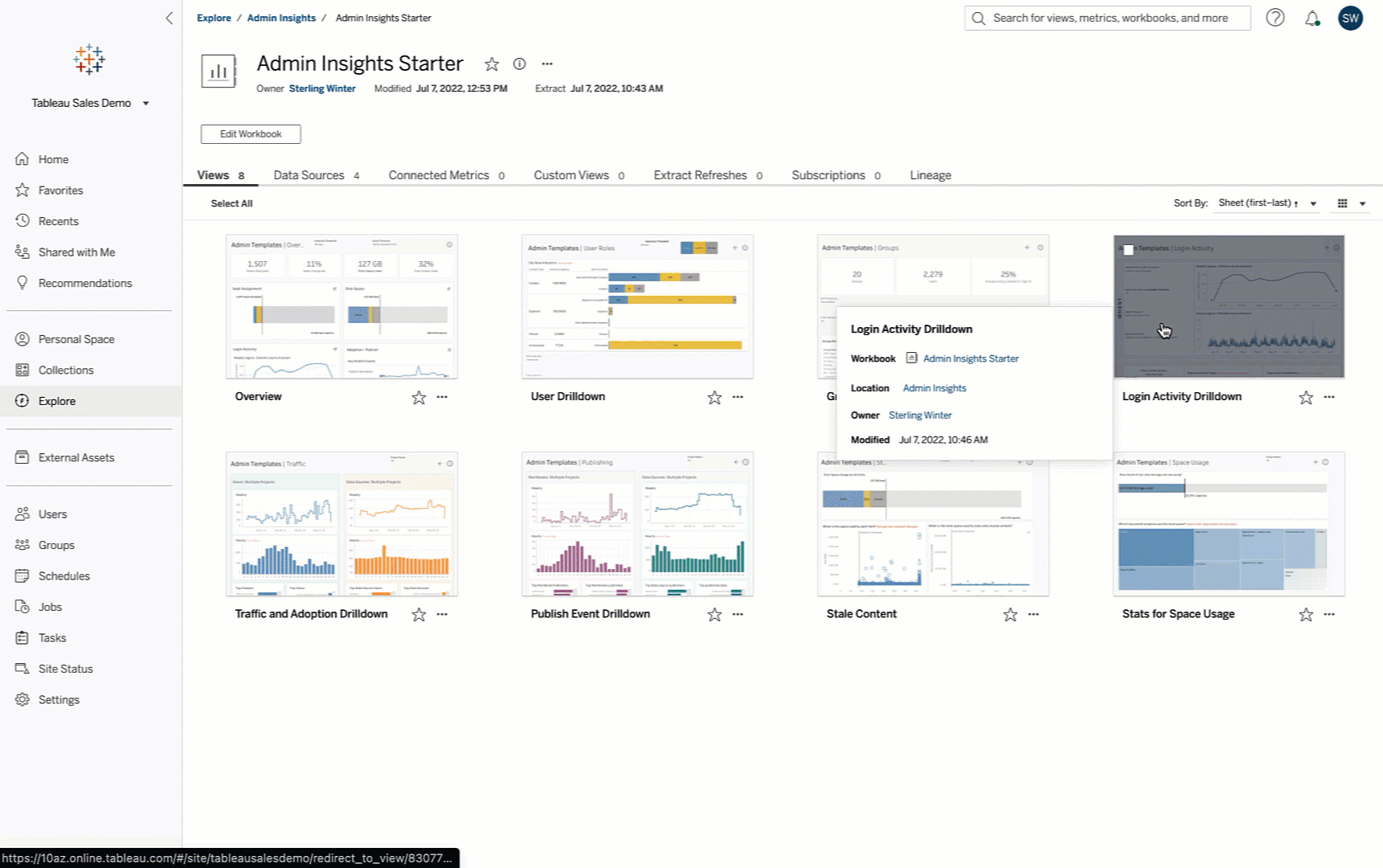Open Shared with Me in sidebar
Image resolution: width=1383 pixels, height=868 pixels.
pyautogui.click(x=91, y=252)
